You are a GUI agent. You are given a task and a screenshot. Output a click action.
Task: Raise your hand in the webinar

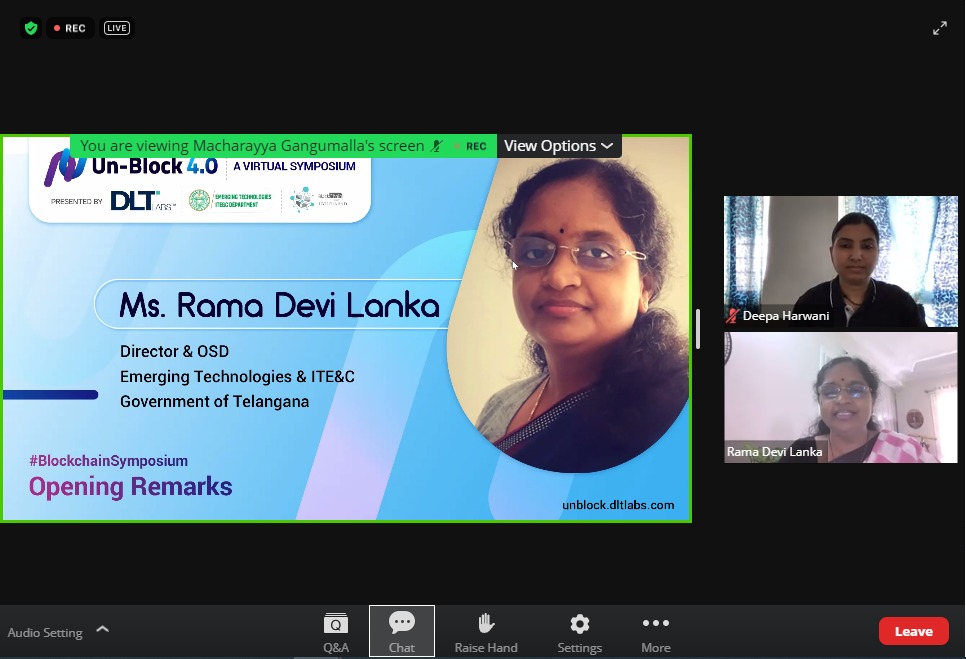tap(486, 632)
